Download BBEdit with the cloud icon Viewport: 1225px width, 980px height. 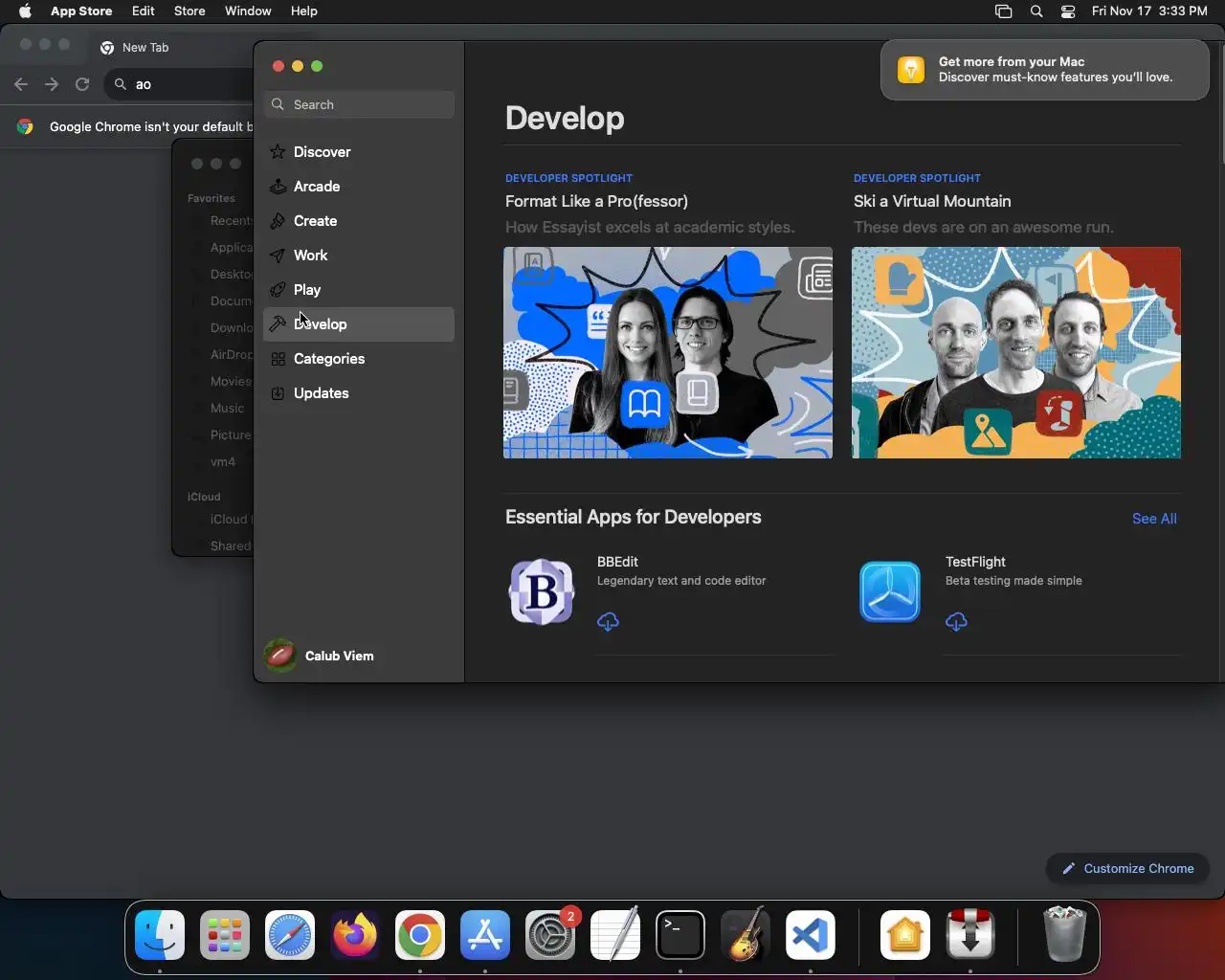coord(608,622)
